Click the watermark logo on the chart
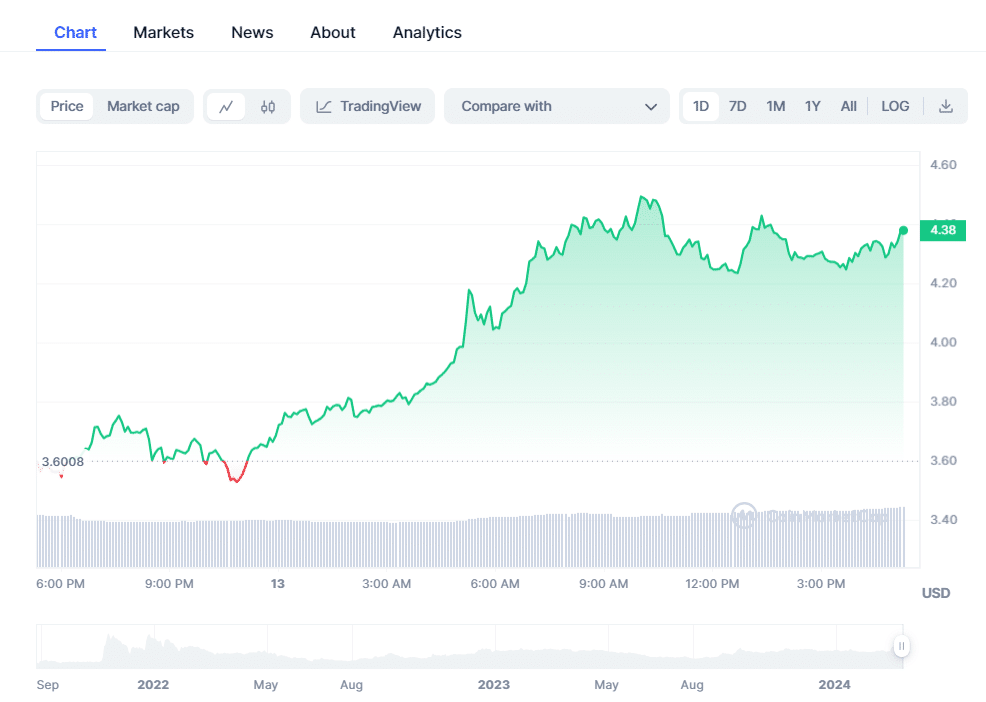Image resolution: width=986 pixels, height=702 pixels. [x=744, y=517]
